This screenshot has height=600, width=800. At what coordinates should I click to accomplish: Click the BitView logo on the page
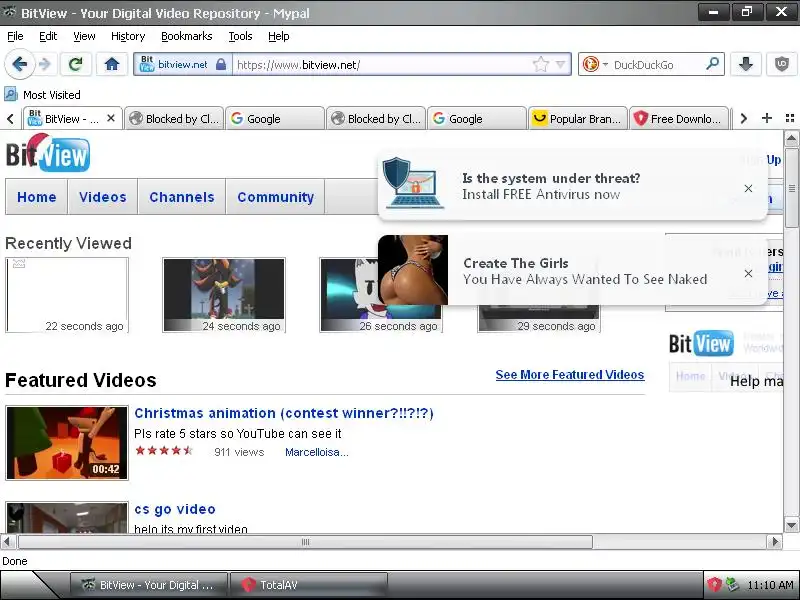[x=48, y=153]
